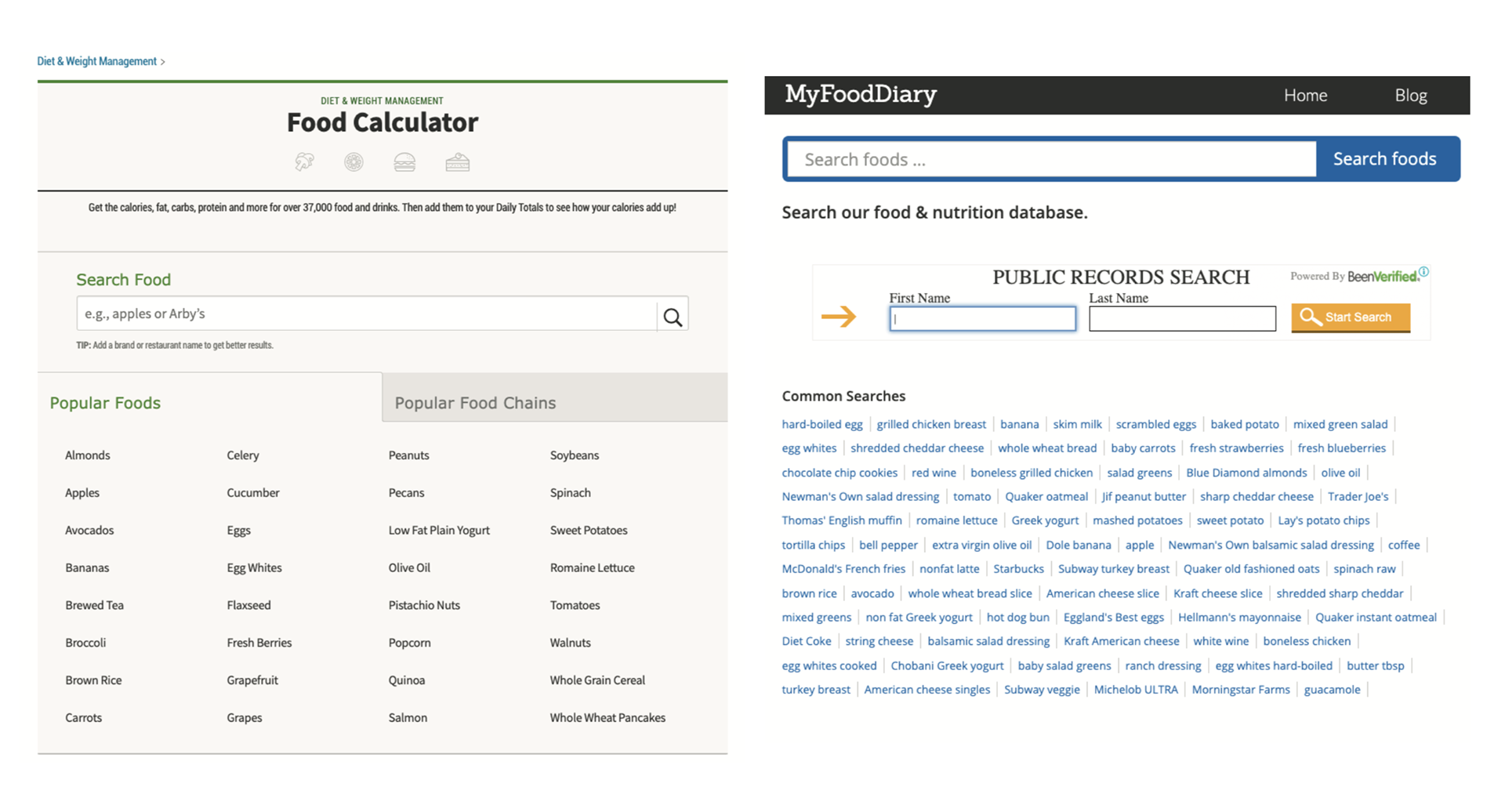Open the mixed green salad common search
Viewport: 1505px width, 812px height.
[x=1340, y=424]
